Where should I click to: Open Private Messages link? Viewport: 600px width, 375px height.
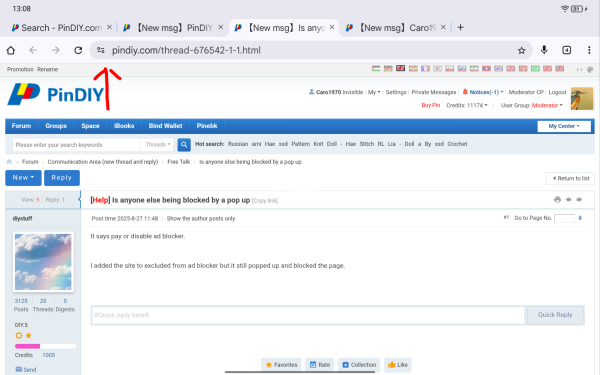434,92
